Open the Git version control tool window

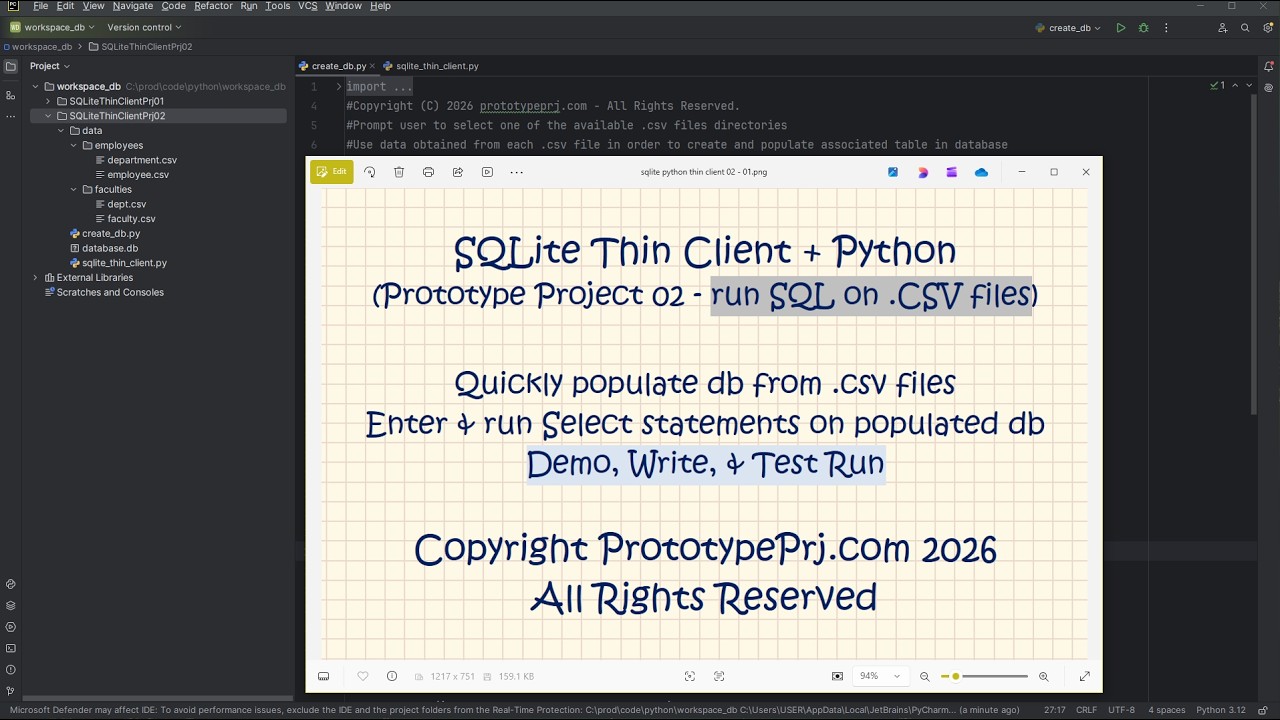[11, 691]
